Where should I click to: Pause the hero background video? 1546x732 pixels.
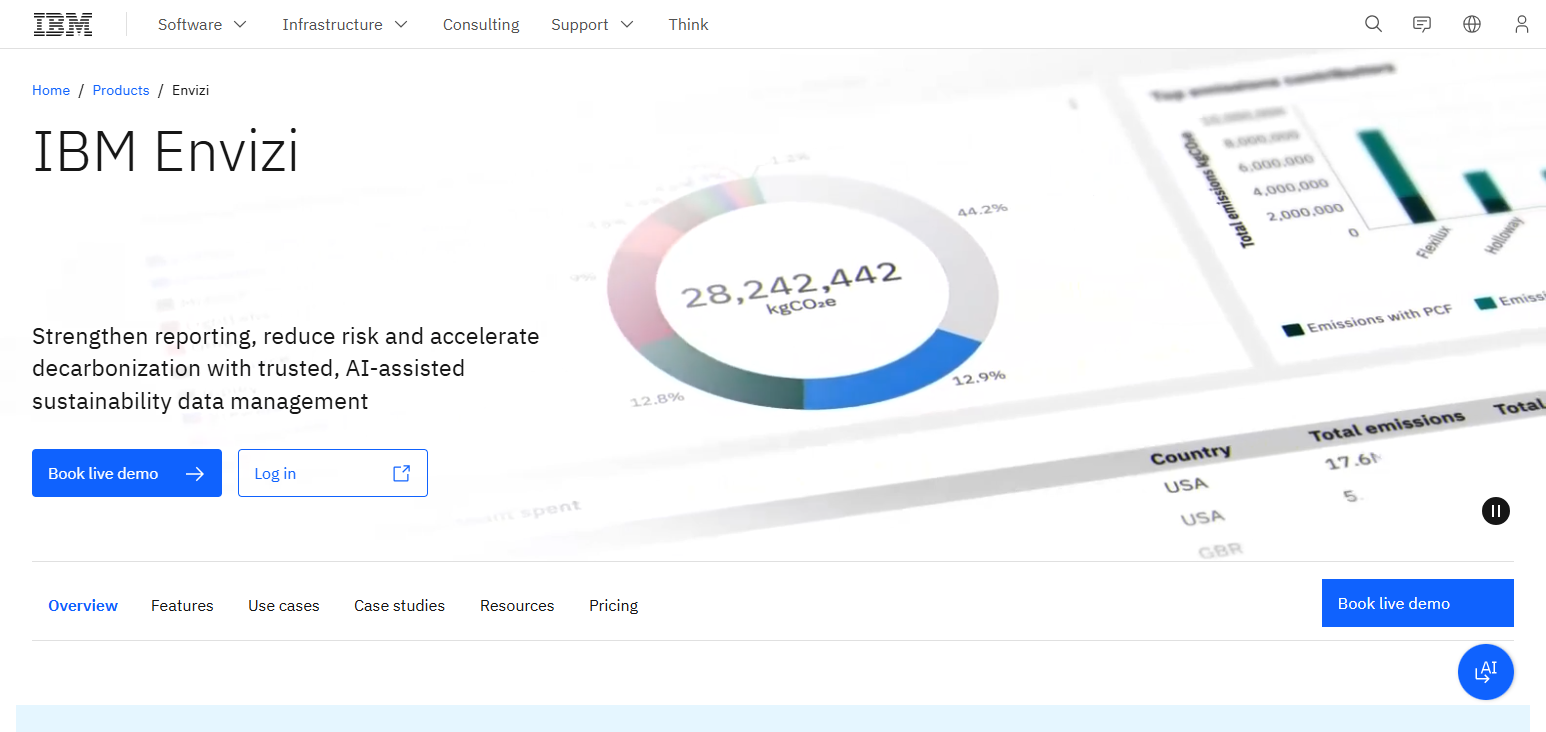[1496, 511]
